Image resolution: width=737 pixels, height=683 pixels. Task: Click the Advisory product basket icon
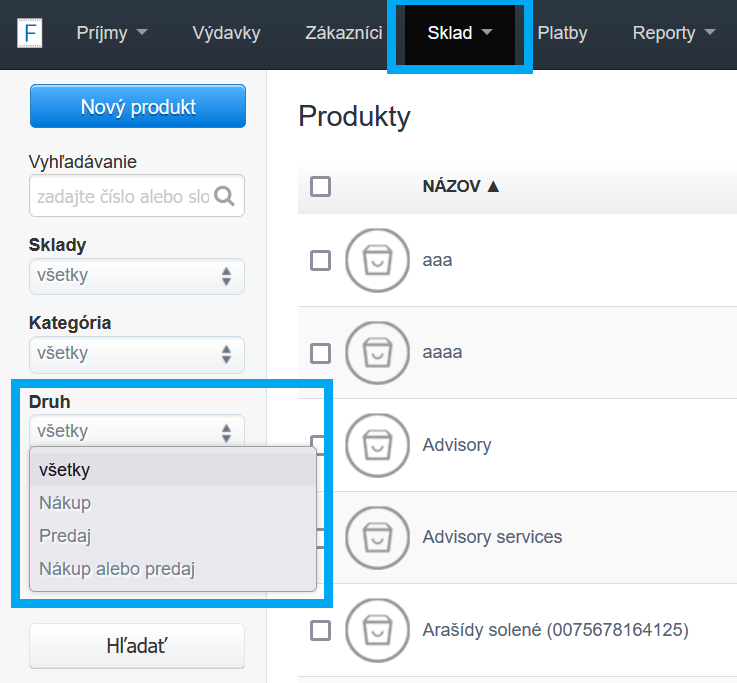(x=377, y=444)
